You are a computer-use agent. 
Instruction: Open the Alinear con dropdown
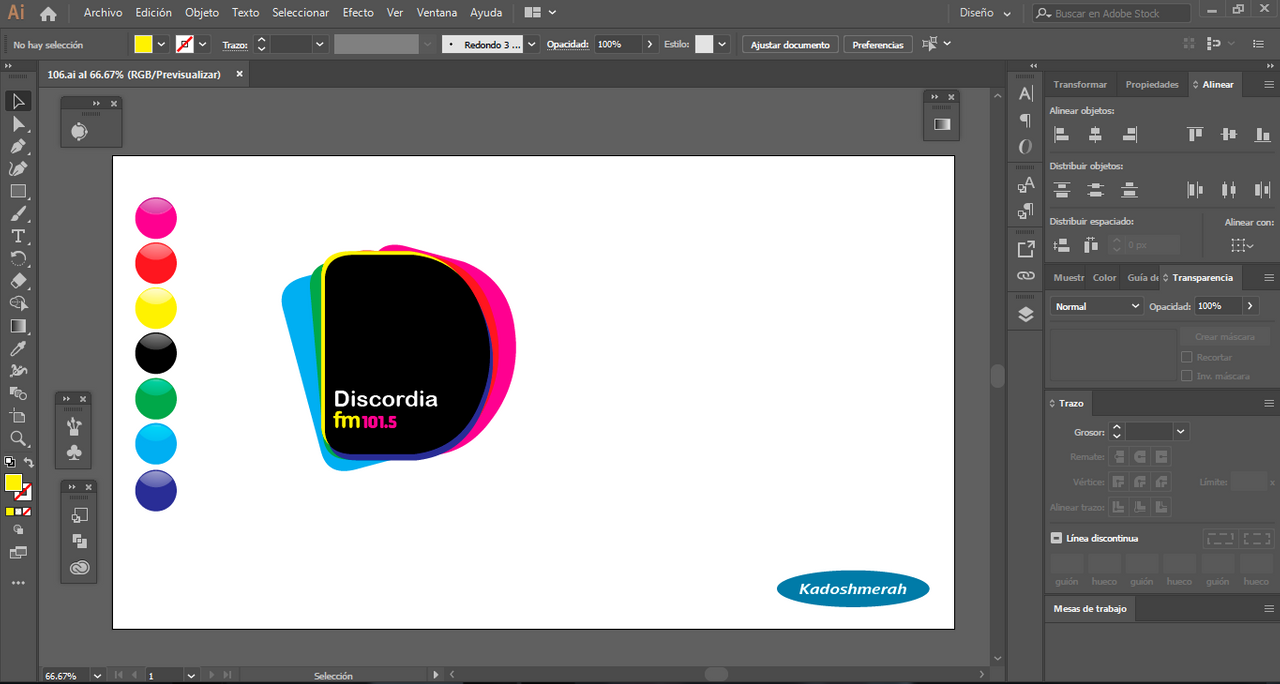(1242, 245)
